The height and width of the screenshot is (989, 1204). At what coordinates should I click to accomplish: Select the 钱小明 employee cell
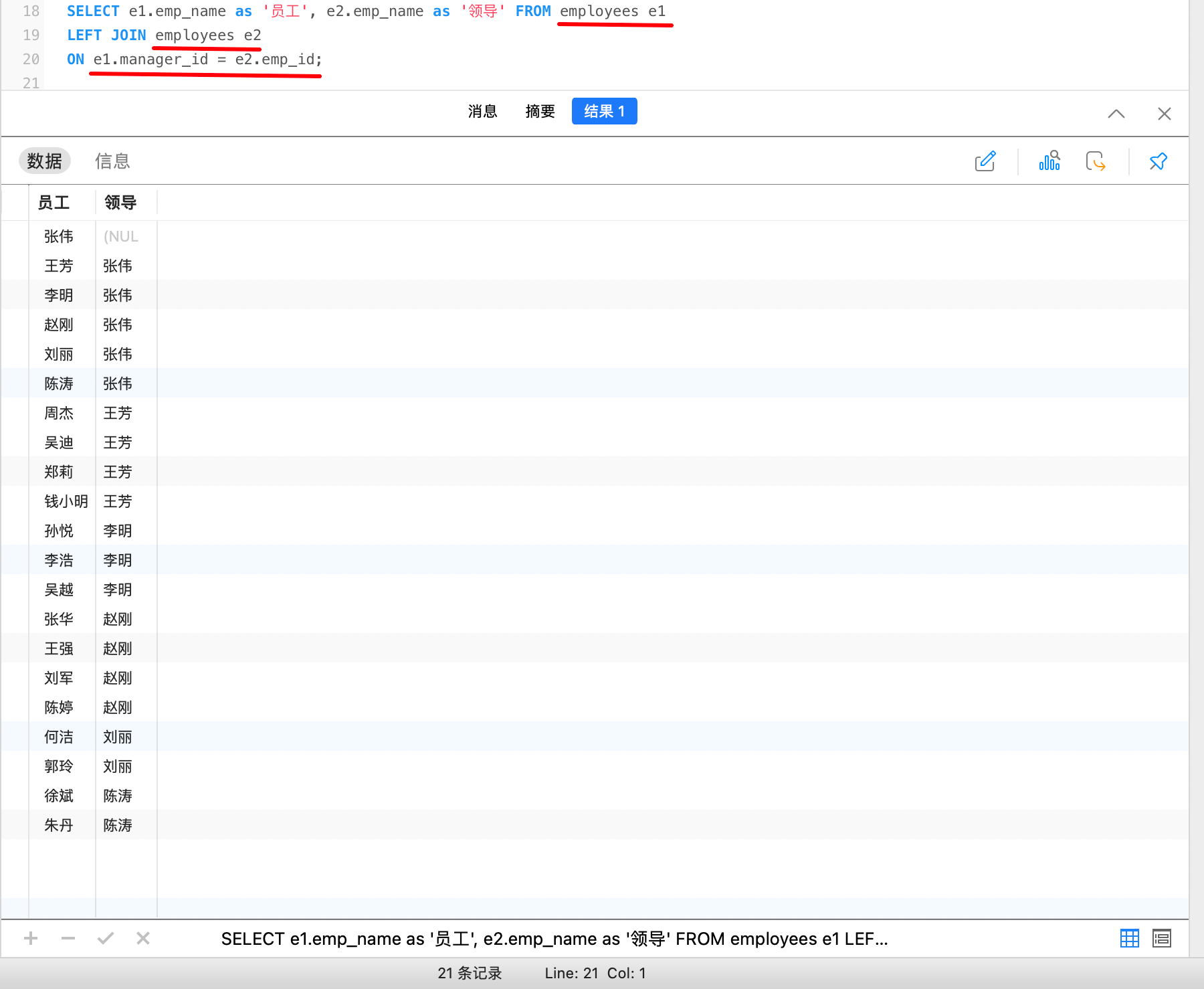click(x=62, y=501)
